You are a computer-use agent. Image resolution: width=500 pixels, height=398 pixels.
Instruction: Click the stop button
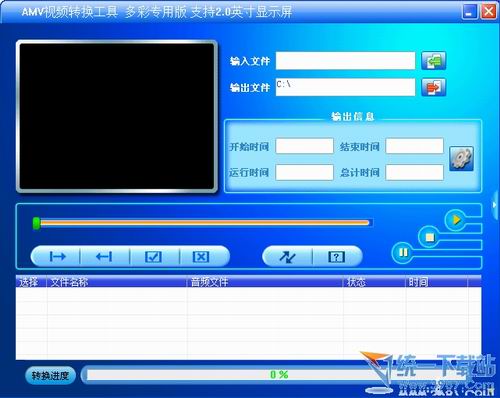tap(429, 237)
